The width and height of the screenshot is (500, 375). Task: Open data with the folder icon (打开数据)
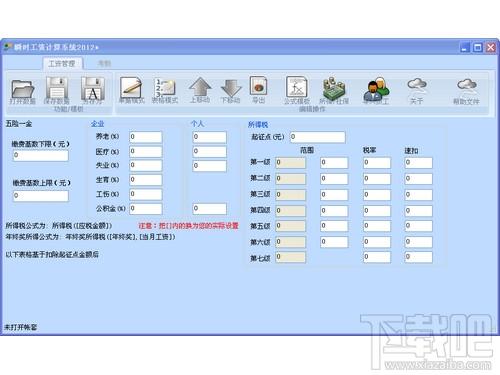tap(23, 89)
